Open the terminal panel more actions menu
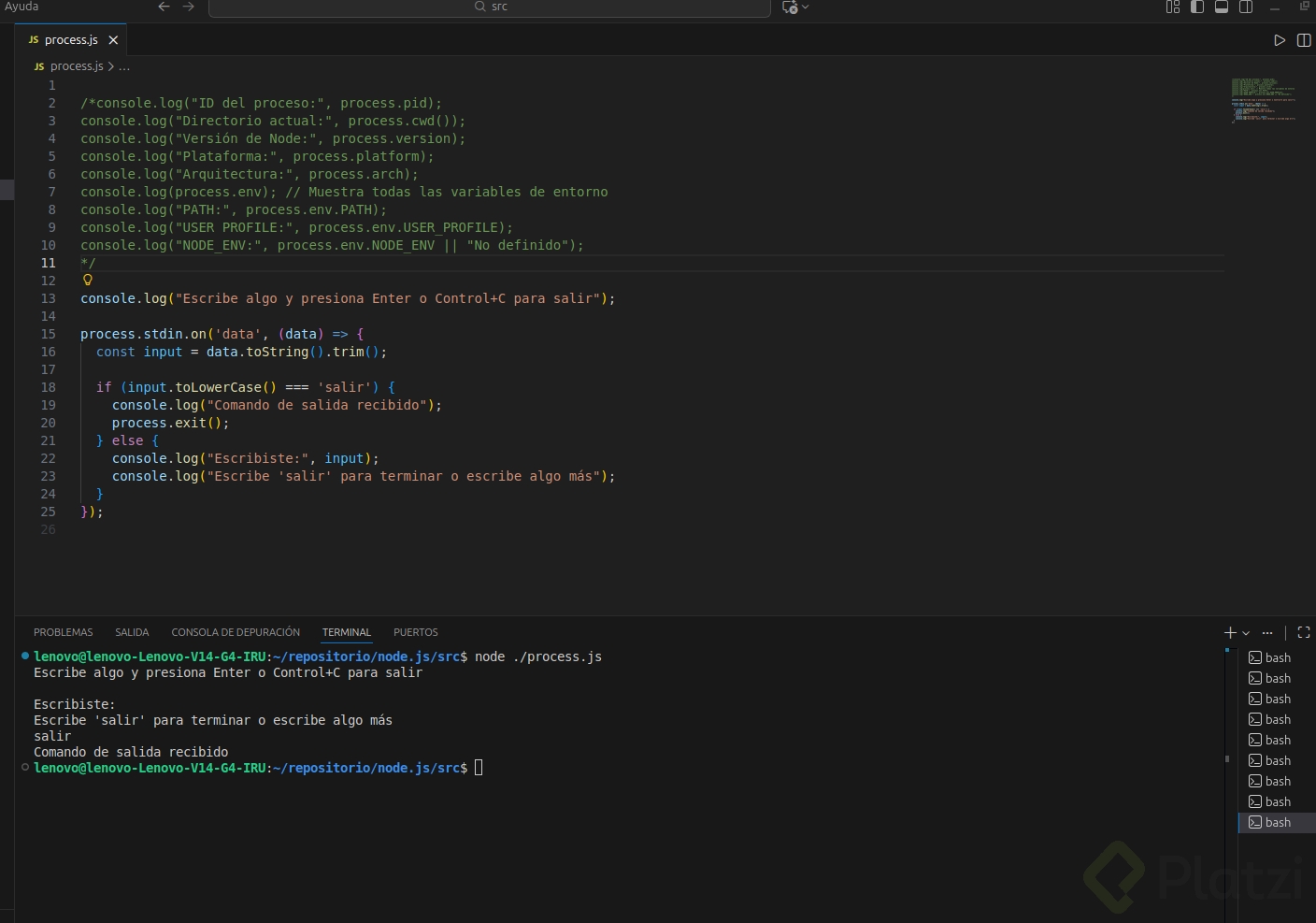Viewport: 1316px width, 923px height. coord(1267,632)
